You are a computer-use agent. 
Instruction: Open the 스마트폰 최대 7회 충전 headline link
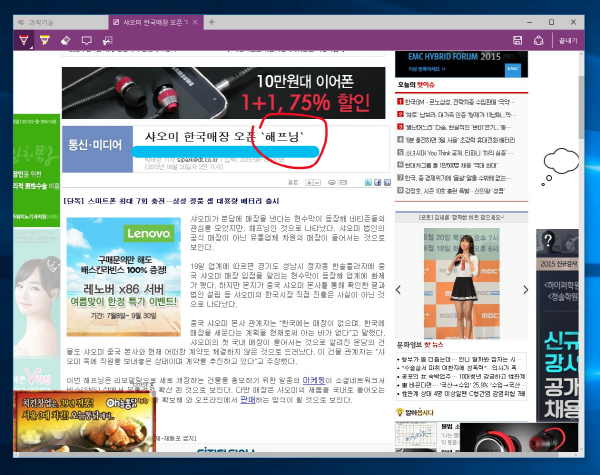click(x=172, y=201)
